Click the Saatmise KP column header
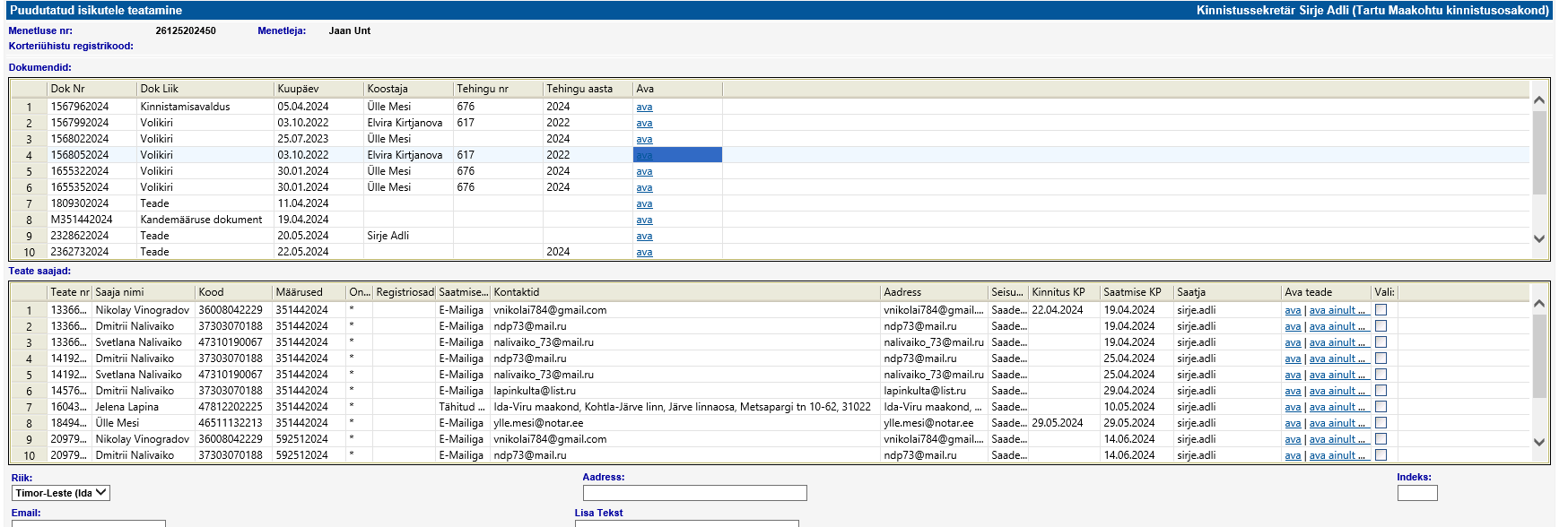1568x527 pixels. pos(1137,292)
